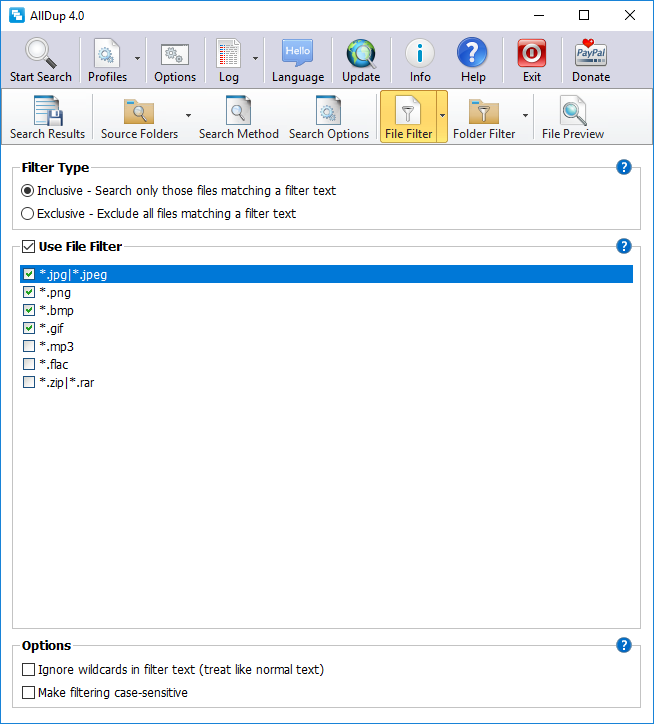Expand the File Filter dropdown arrow
Image resolution: width=654 pixels, height=724 pixels.
[442, 115]
